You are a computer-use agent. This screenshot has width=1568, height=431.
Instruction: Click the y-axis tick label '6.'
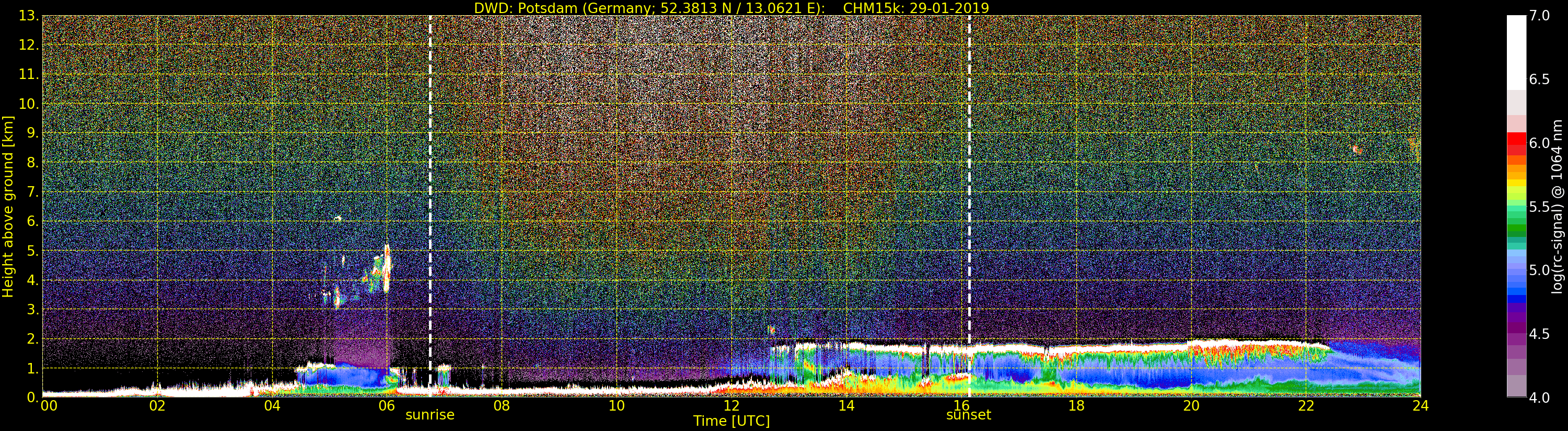tap(32, 221)
